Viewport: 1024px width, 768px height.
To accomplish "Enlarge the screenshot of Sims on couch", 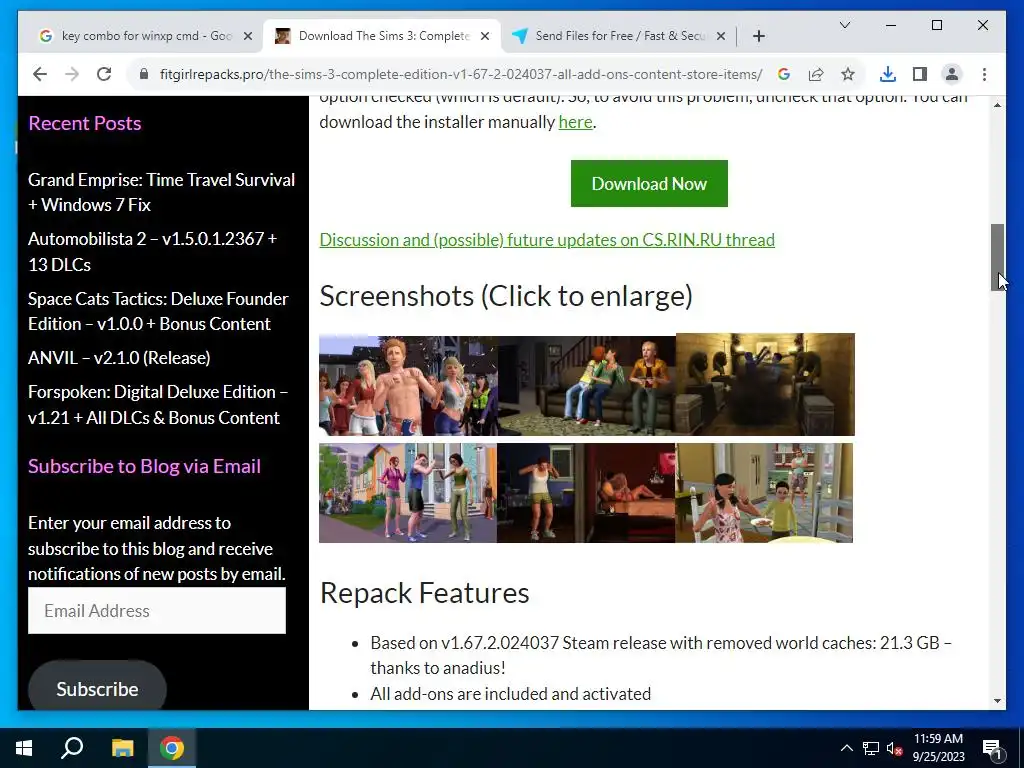I will [586, 385].
